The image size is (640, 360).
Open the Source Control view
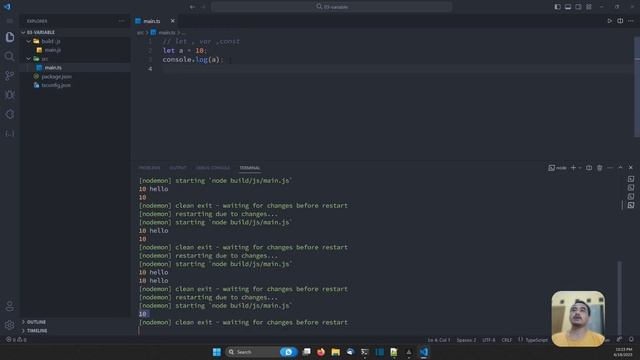10,76
